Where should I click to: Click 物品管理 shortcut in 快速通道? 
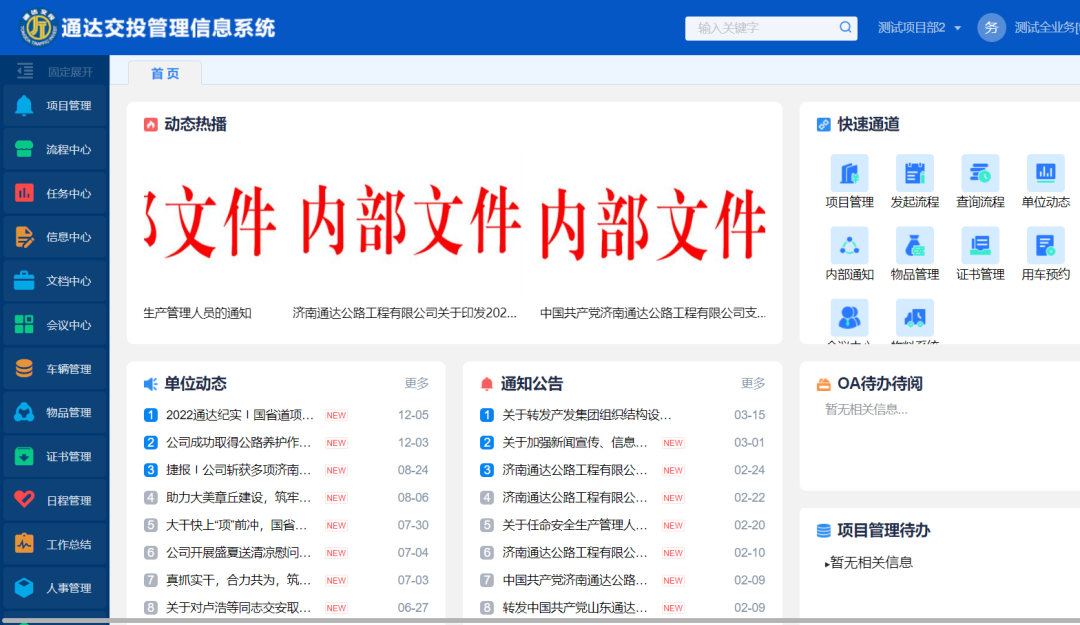point(915,254)
